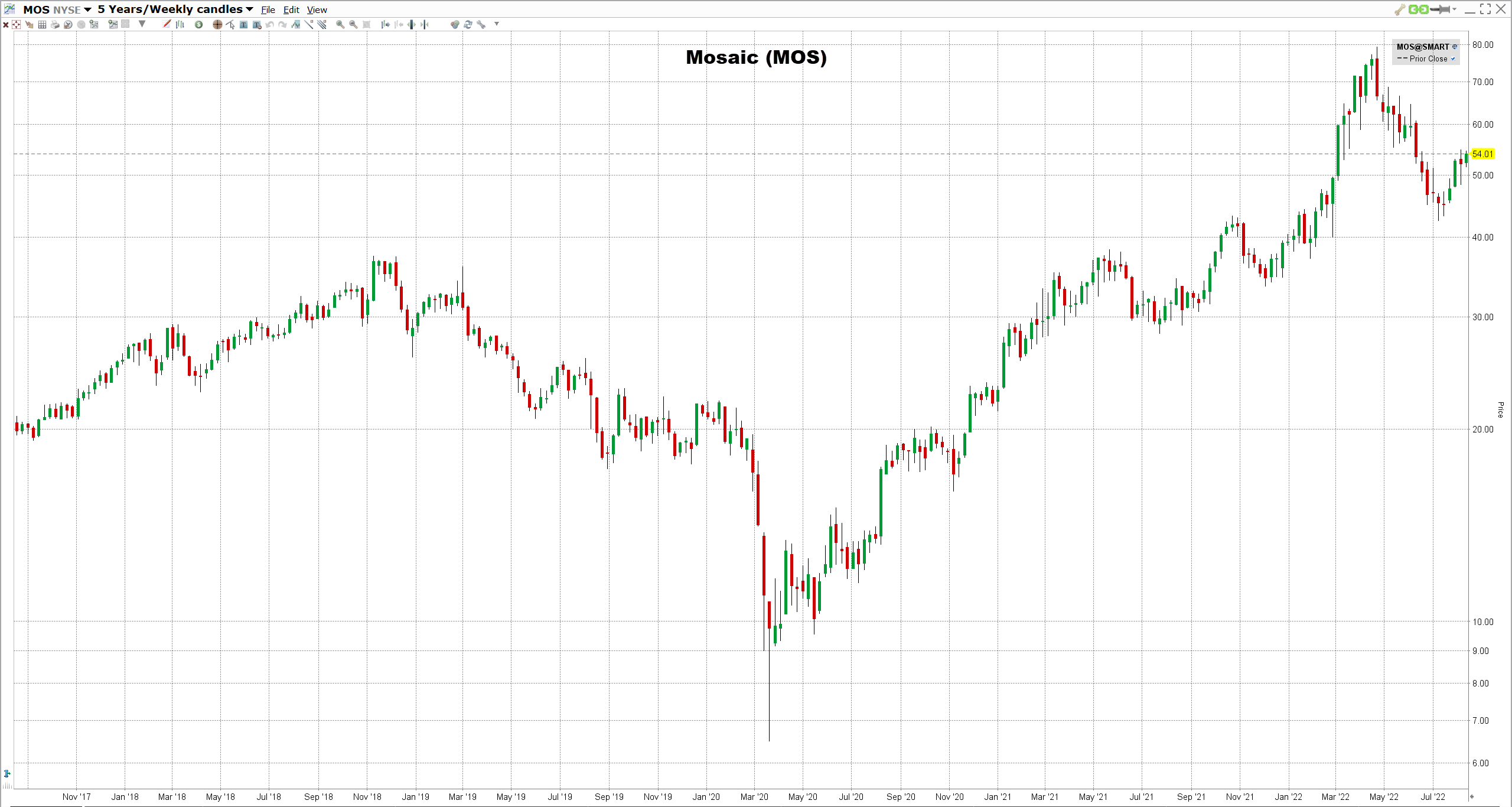Click the grey wrench icon in toolbar
This screenshot has height=807, width=1512.
(481, 24)
